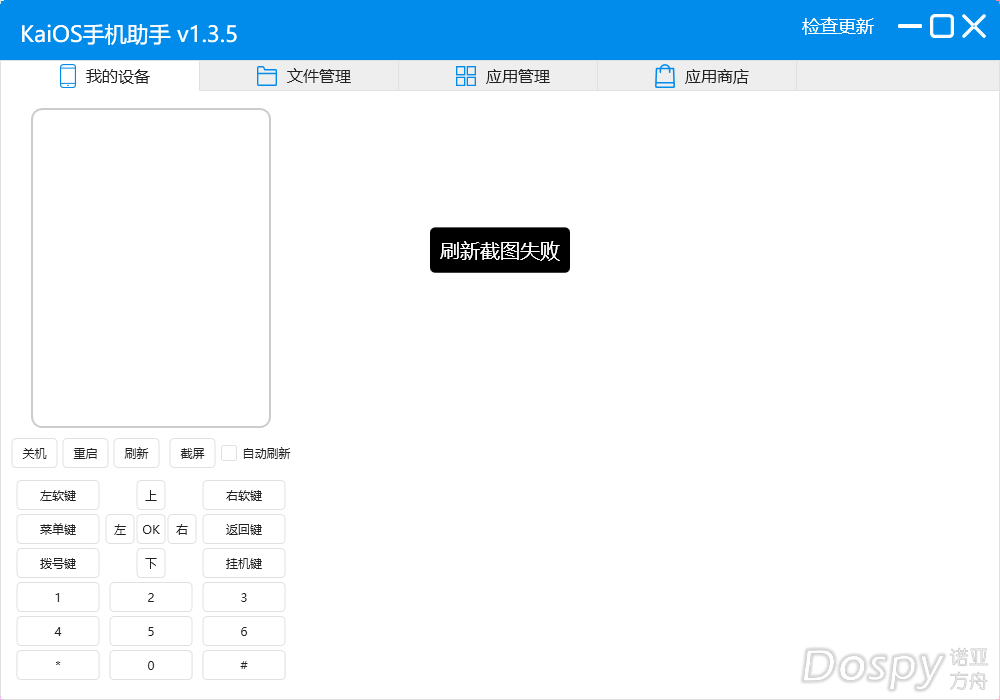1000x700 pixels.
Task: Click the 重启 button
Action: tap(85, 453)
